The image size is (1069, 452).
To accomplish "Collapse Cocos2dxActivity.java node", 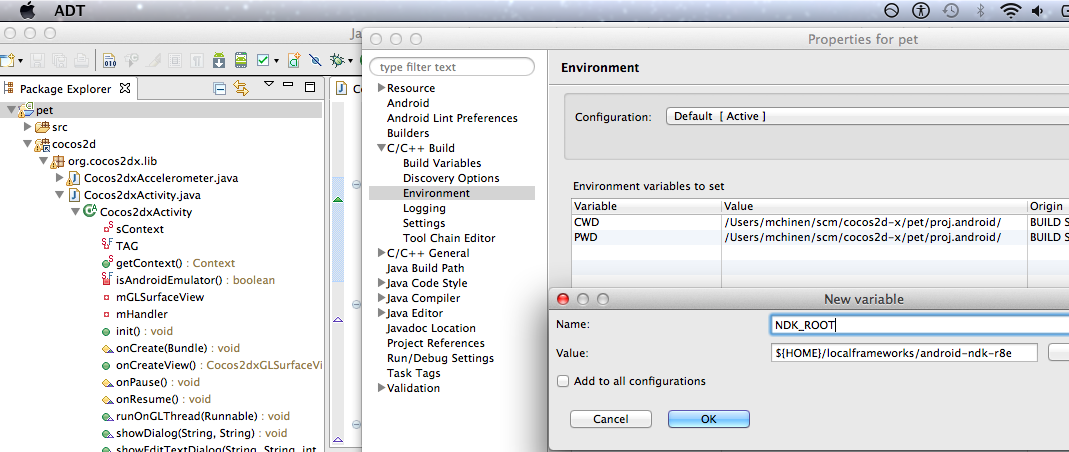I will pos(60,195).
